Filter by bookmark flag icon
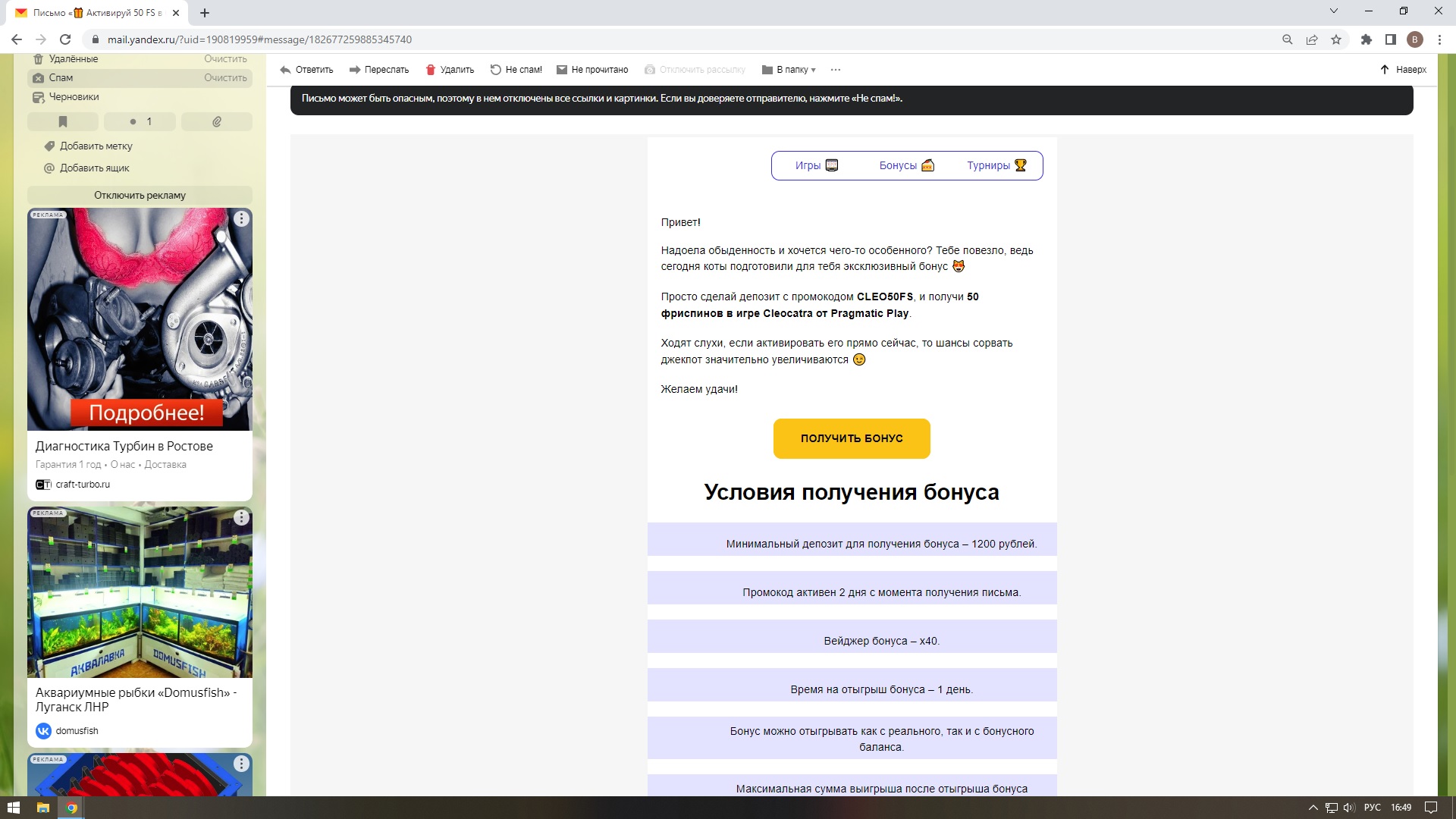 tap(63, 121)
